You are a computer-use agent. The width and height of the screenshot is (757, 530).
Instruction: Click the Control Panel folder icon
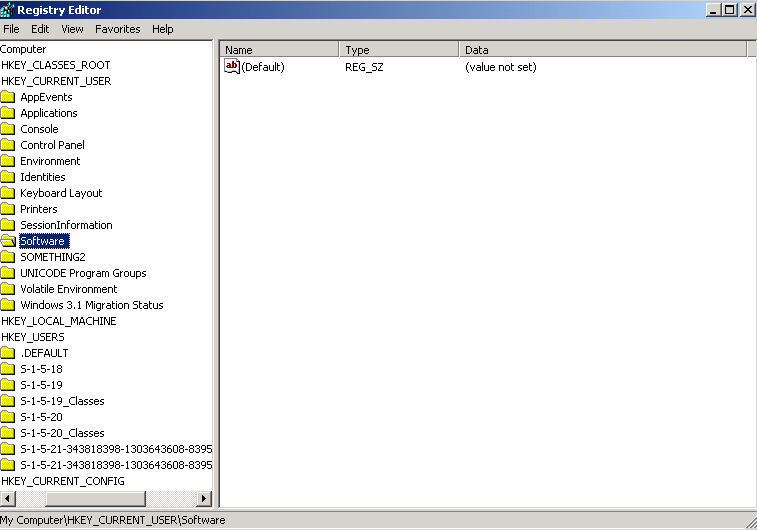pyautogui.click(x=8, y=145)
